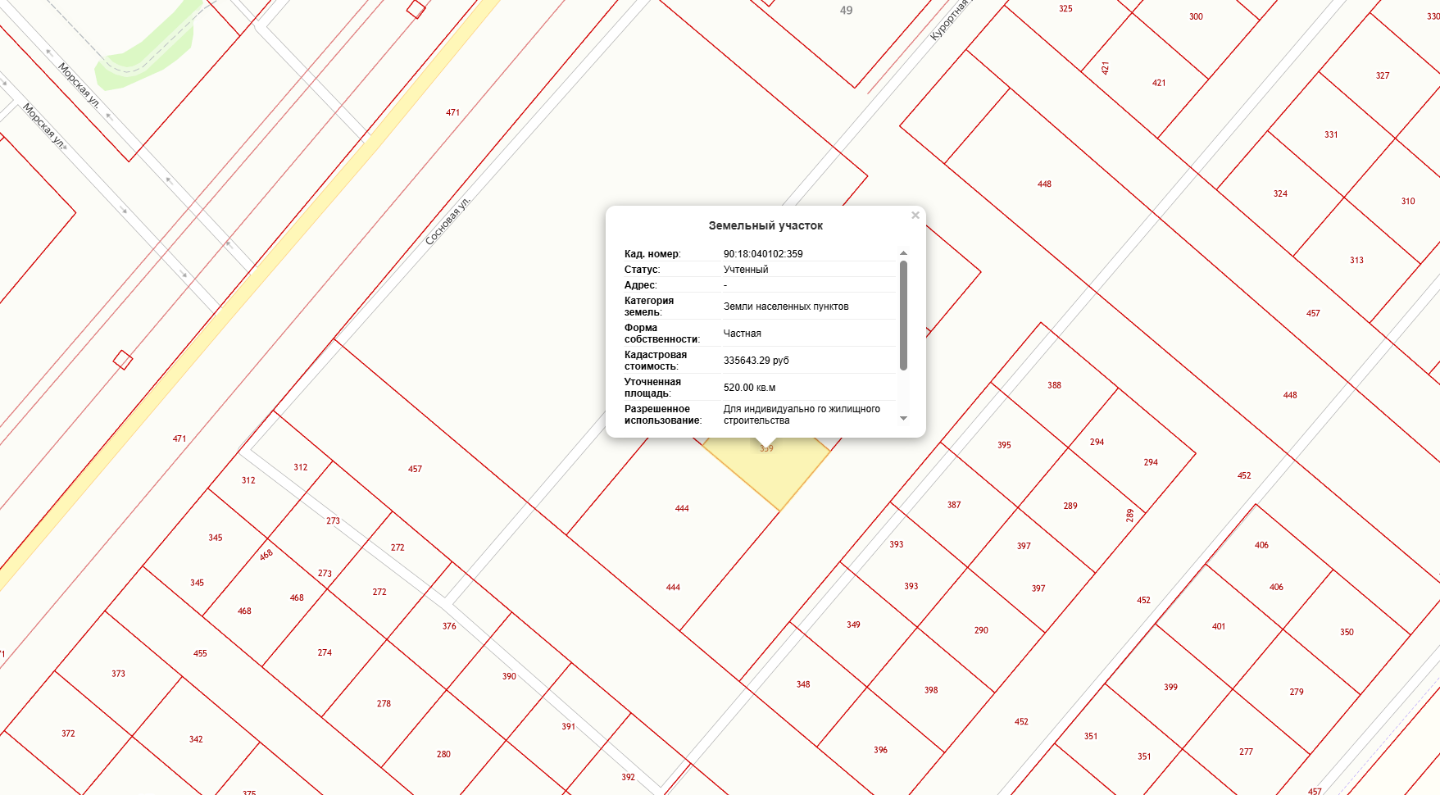Click on parcel numbered 387
The image size is (1440, 795).
click(954, 505)
